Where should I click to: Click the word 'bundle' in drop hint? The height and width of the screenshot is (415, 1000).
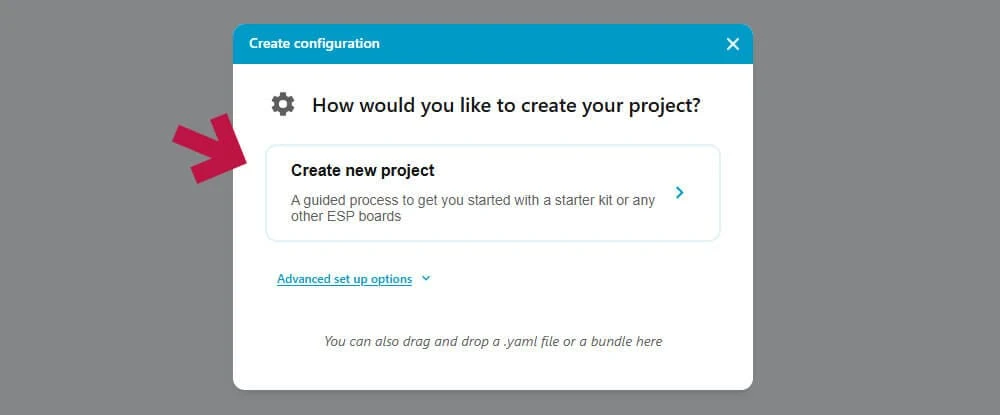610,341
